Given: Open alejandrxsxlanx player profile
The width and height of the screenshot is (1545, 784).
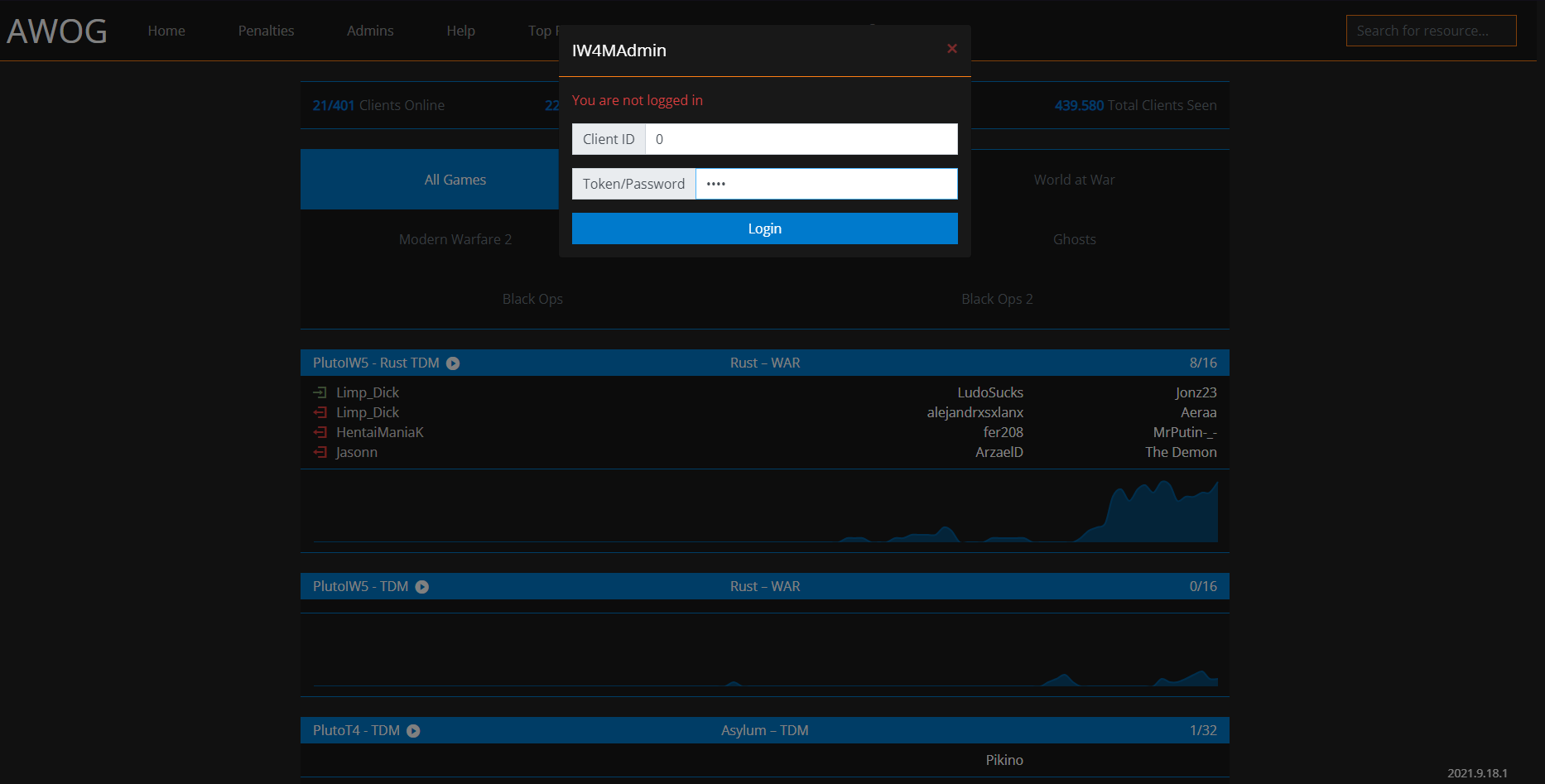Looking at the screenshot, I should [x=975, y=412].
